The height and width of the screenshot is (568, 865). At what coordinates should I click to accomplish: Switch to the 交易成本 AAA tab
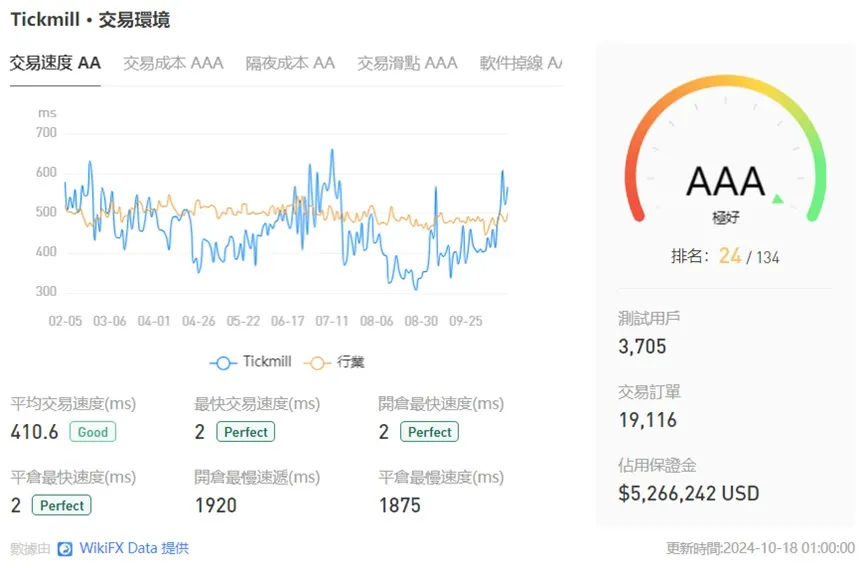[173, 63]
